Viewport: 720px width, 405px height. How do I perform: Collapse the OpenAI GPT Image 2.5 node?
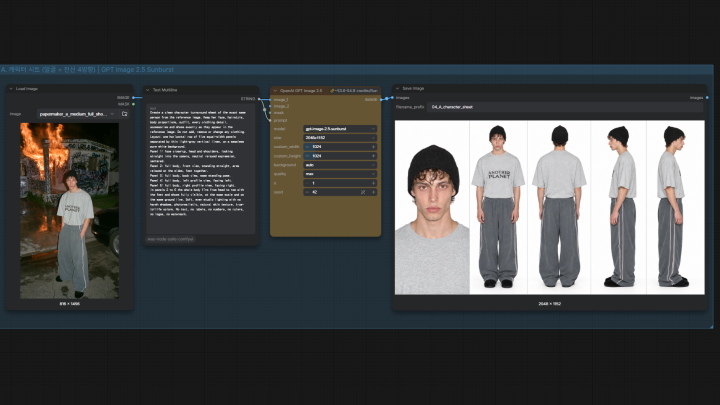275,91
